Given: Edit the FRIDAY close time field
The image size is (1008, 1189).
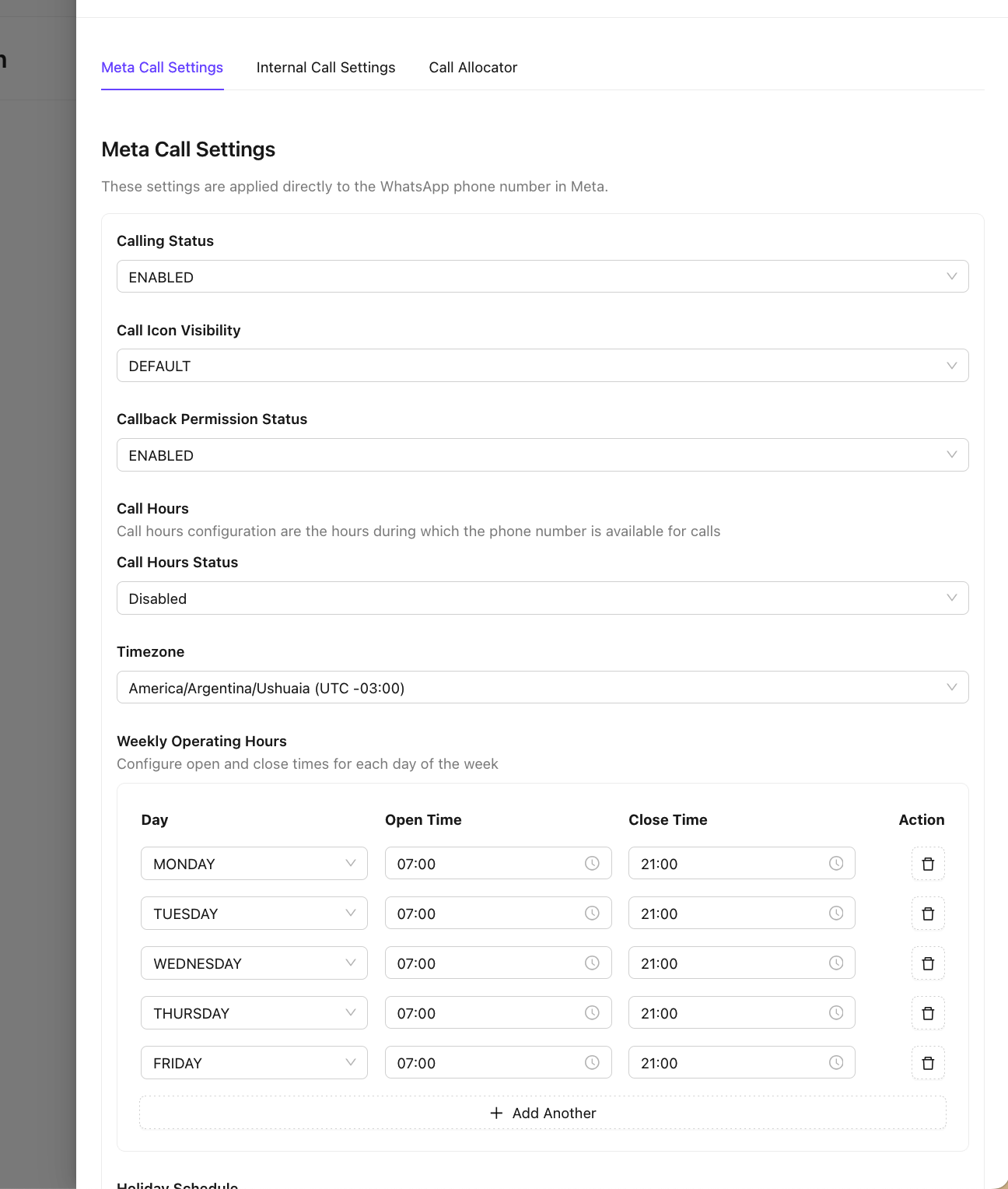Looking at the screenshot, I should click(x=742, y=1062).
